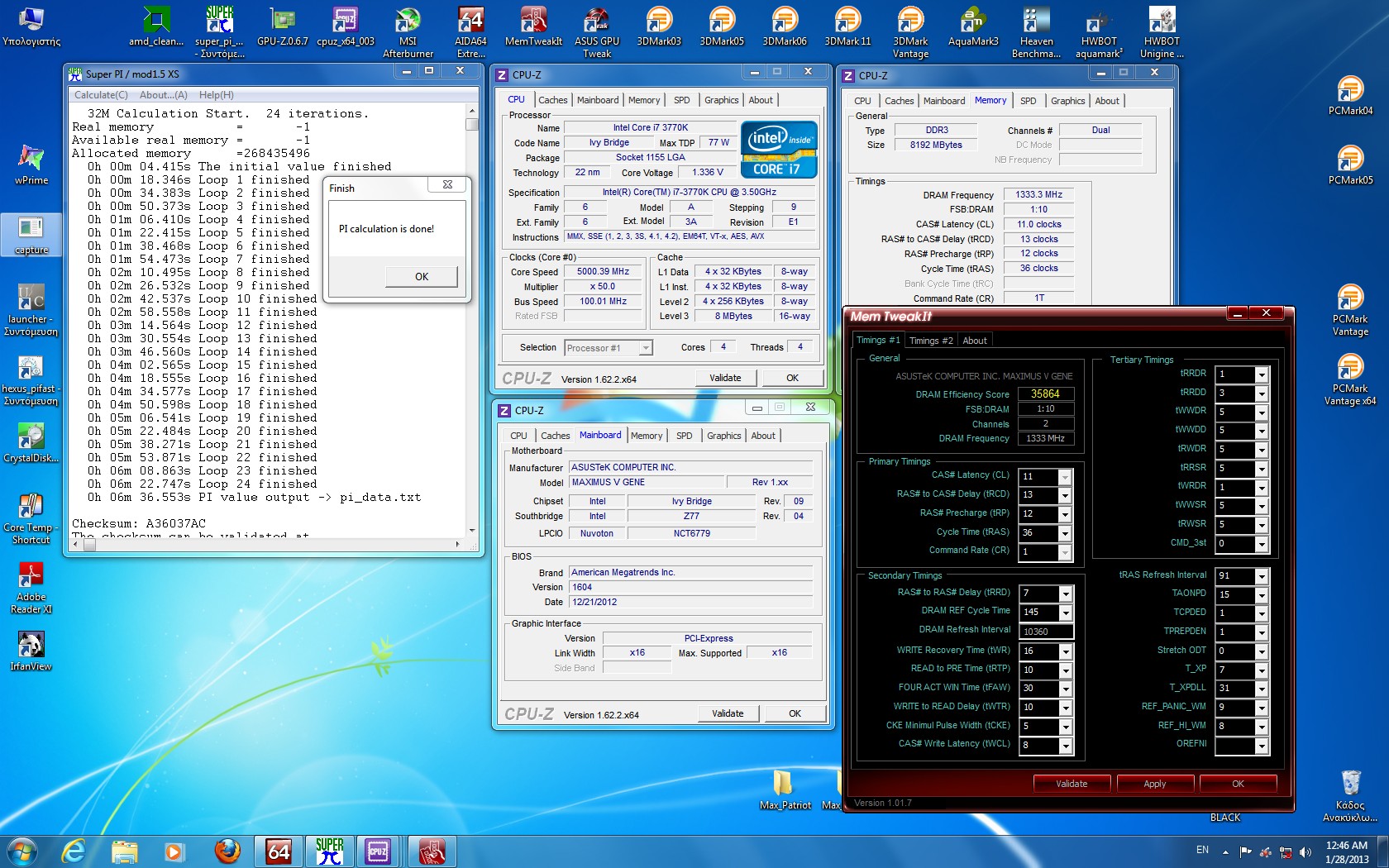The width and height of the screenshot is (1389, 868).
Task: Open the Recycle Bin desktop icon
Action: pos(1350,795)
